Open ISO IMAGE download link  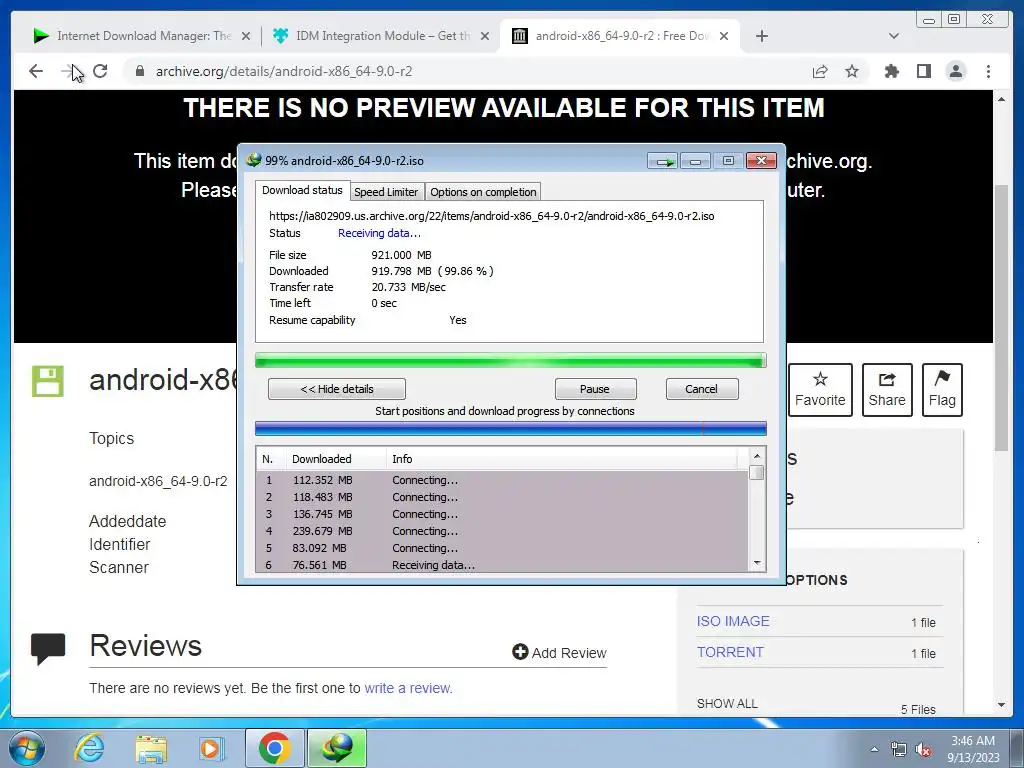pyautogui.click(x=733, y=621)
